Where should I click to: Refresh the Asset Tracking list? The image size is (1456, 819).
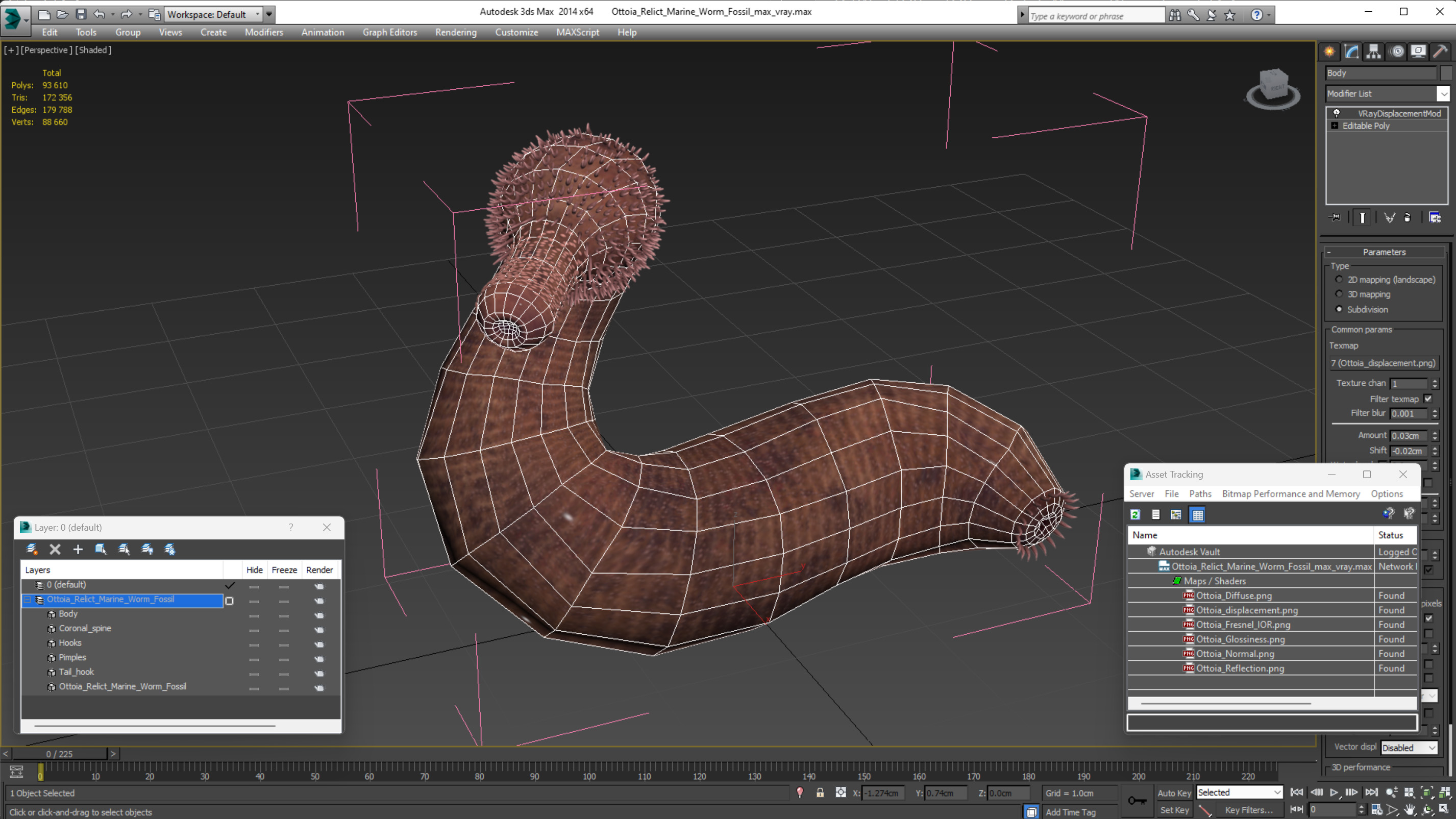click(1135, 514)
